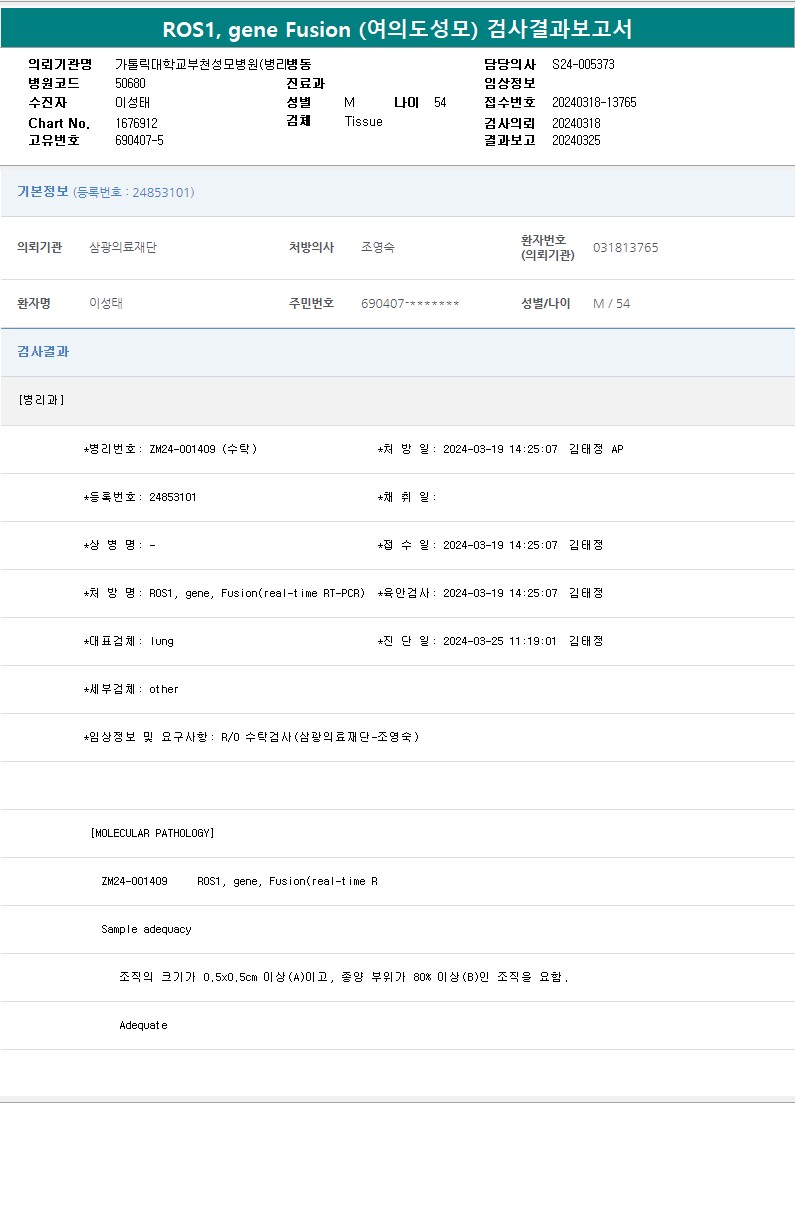Viewport: 795px width, 1211px height.
Task: Select the 의뢰기관 value 삼광의료재단
Action: (123, 248)
